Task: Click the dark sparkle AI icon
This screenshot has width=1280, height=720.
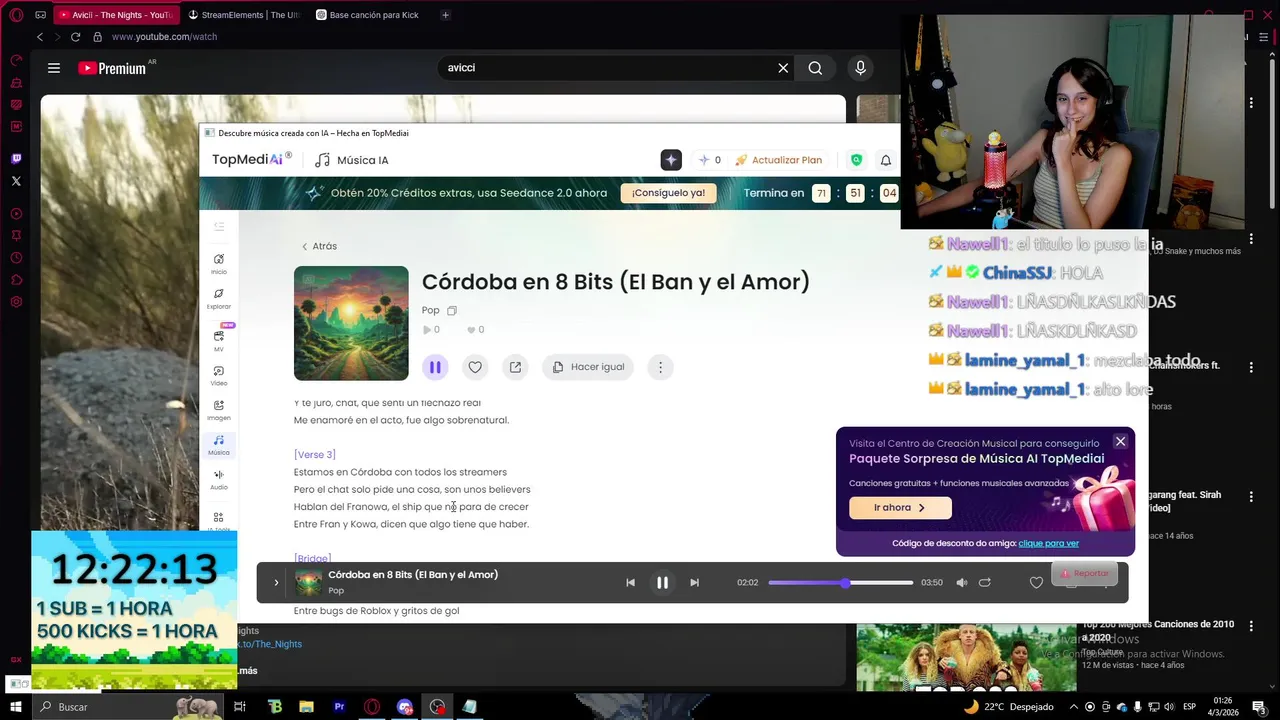Action: pyautogui.click(x=671, y=160)
